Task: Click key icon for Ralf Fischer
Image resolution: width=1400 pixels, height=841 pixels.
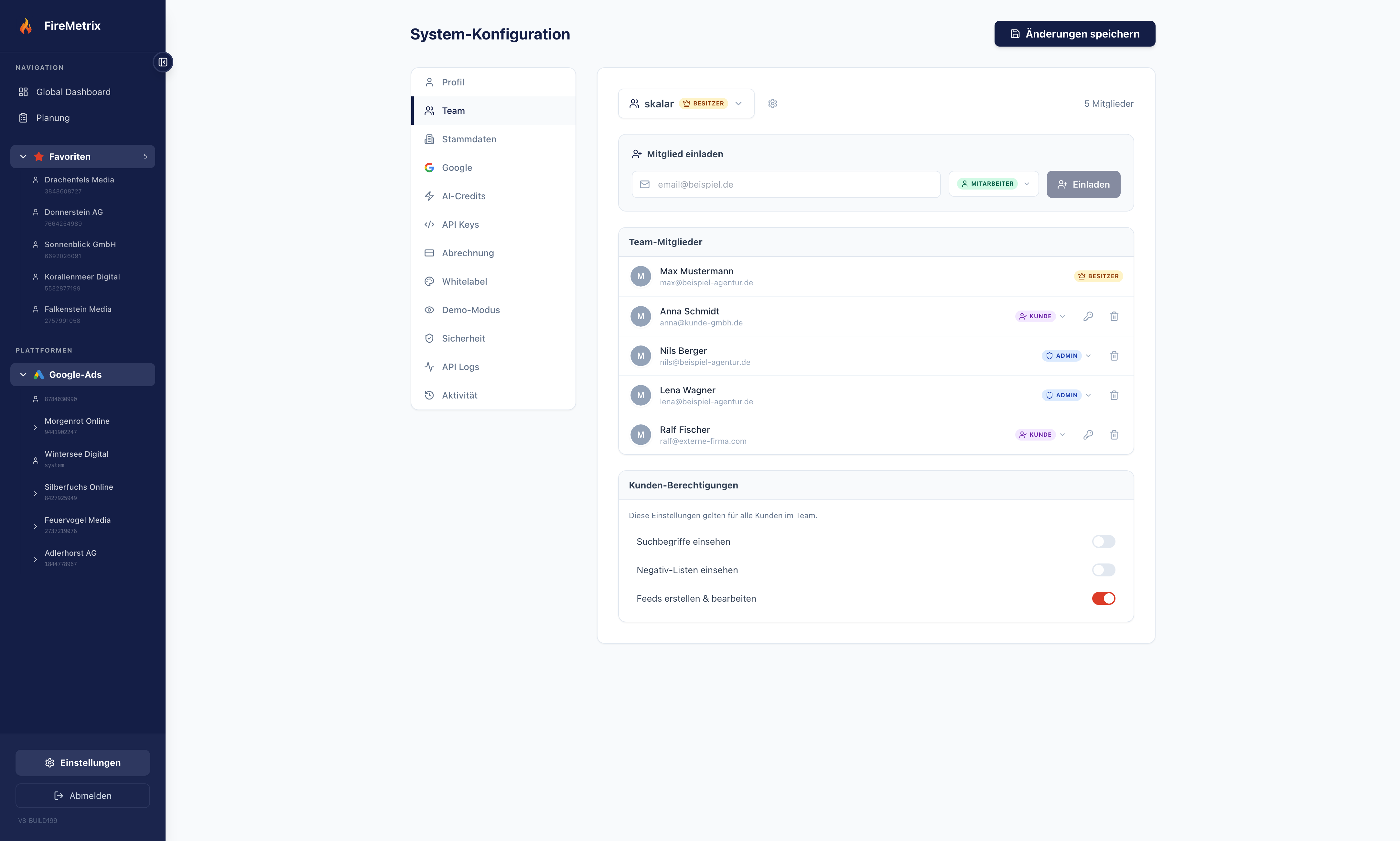Action: click(x=1088, y=435)
